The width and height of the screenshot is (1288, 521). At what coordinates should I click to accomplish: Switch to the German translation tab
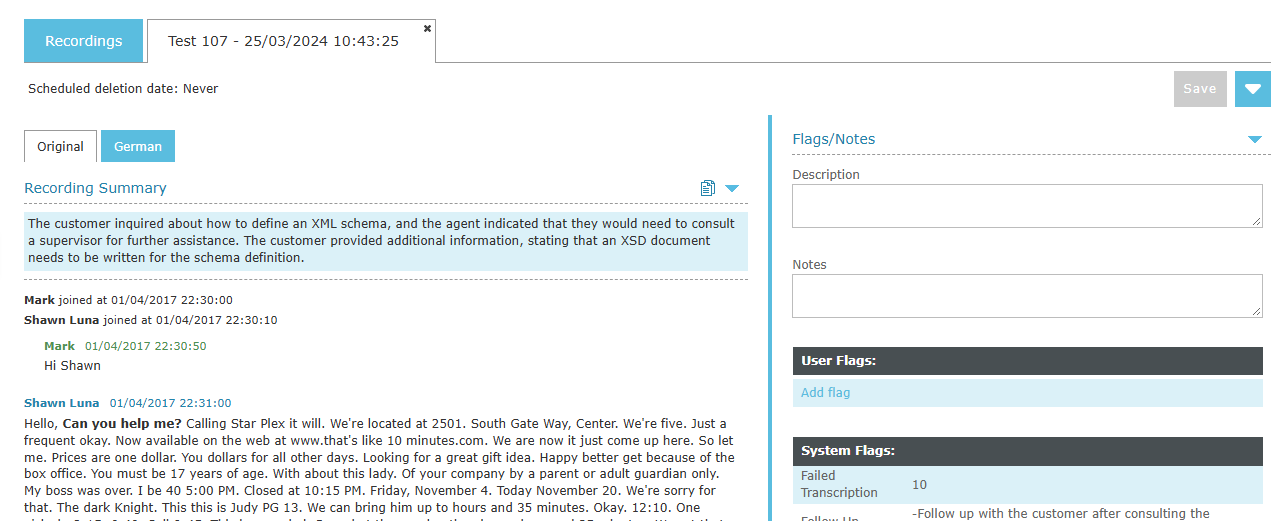[x=138, y=146]
